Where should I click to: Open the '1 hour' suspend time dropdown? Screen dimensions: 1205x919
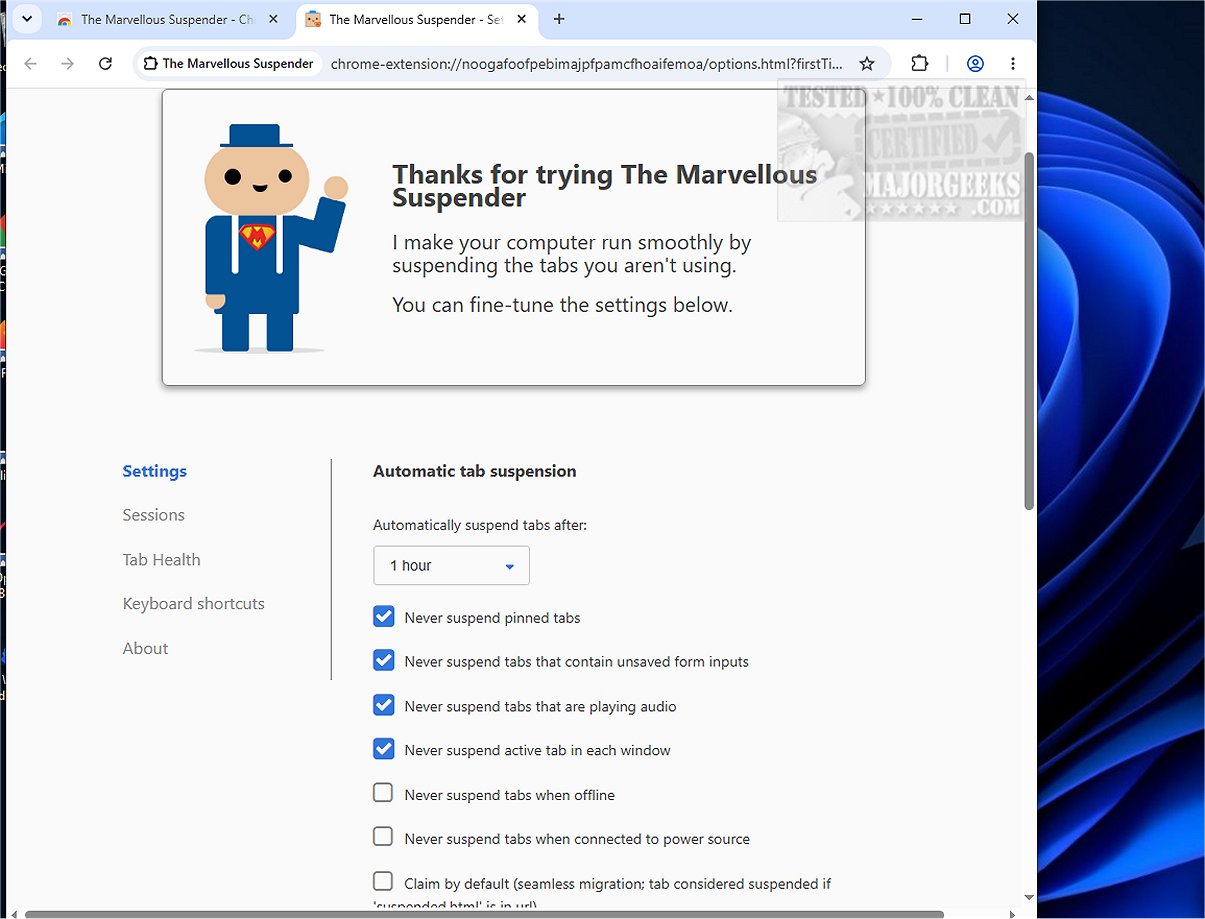(x=451, y=565)
